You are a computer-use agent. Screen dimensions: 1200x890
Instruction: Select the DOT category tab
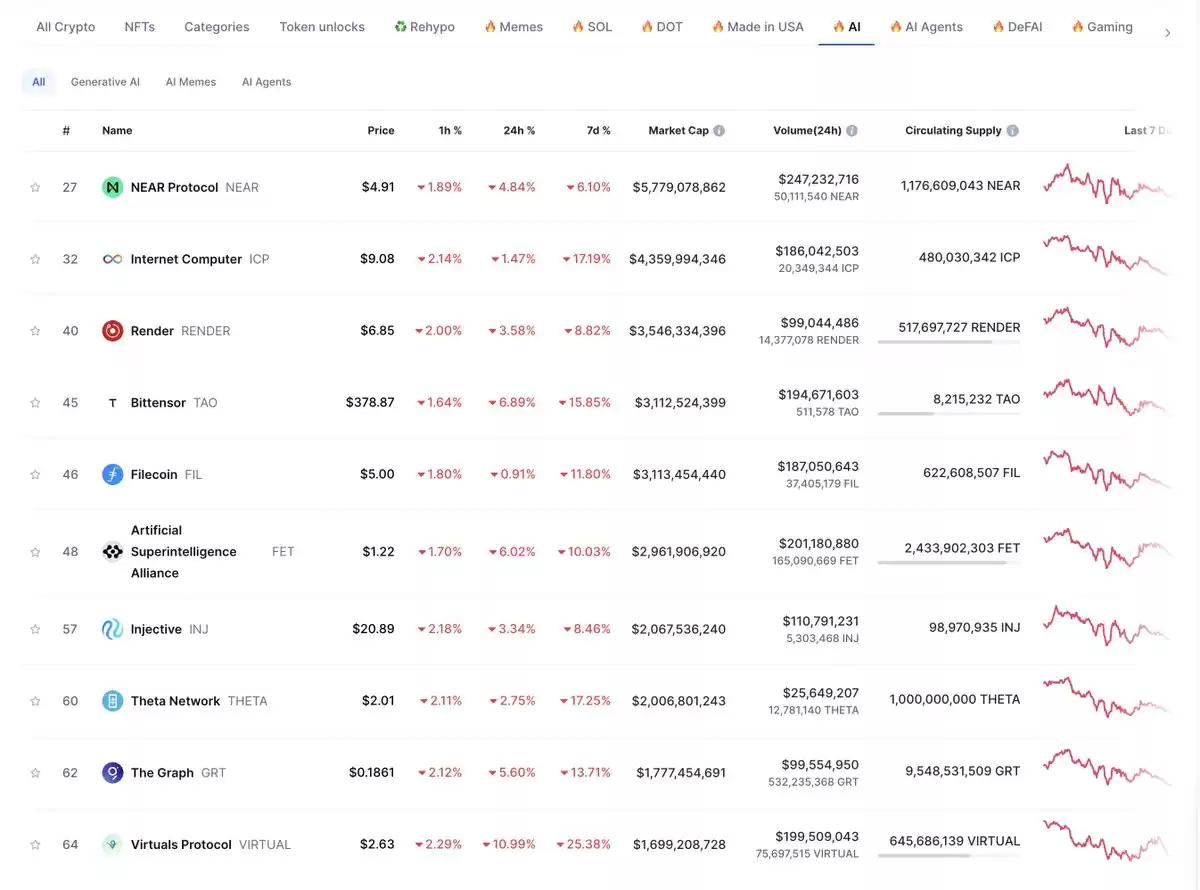(x=662, y=27)
